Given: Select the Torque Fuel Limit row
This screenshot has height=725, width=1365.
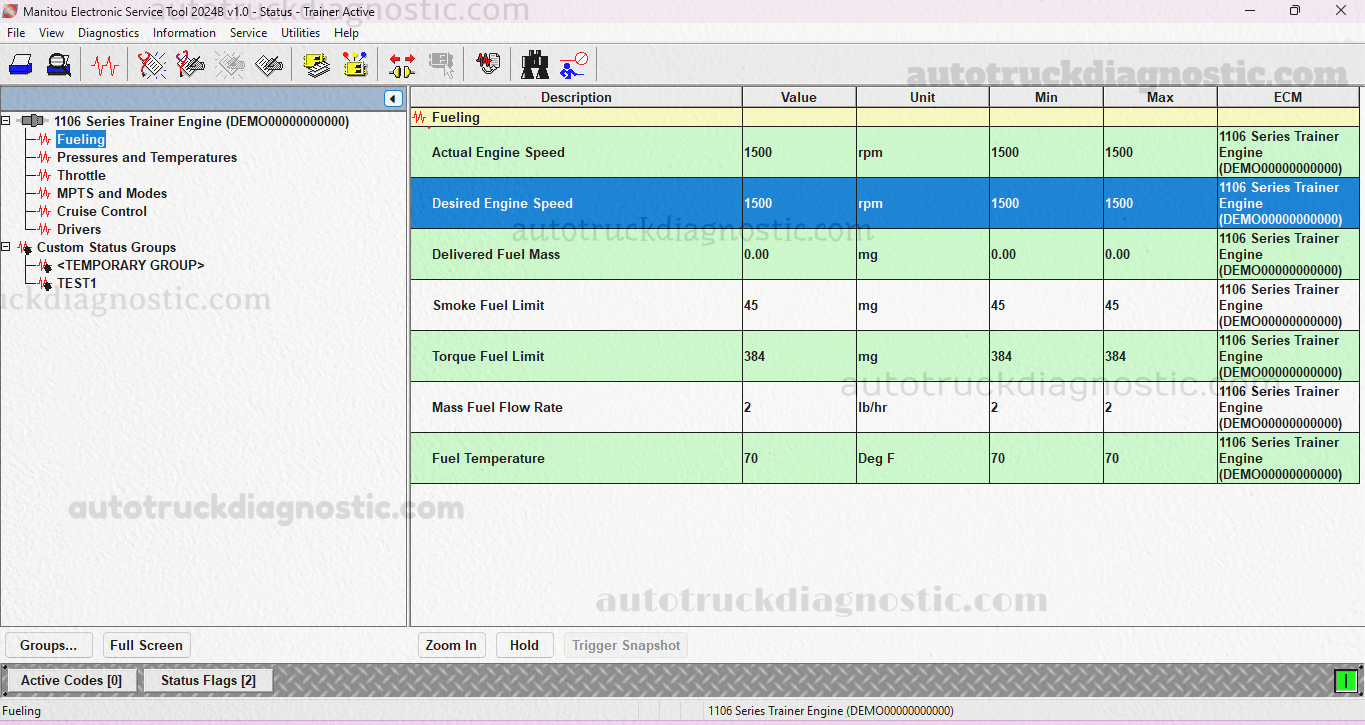Looking at the screenshot, I should 885,356.
